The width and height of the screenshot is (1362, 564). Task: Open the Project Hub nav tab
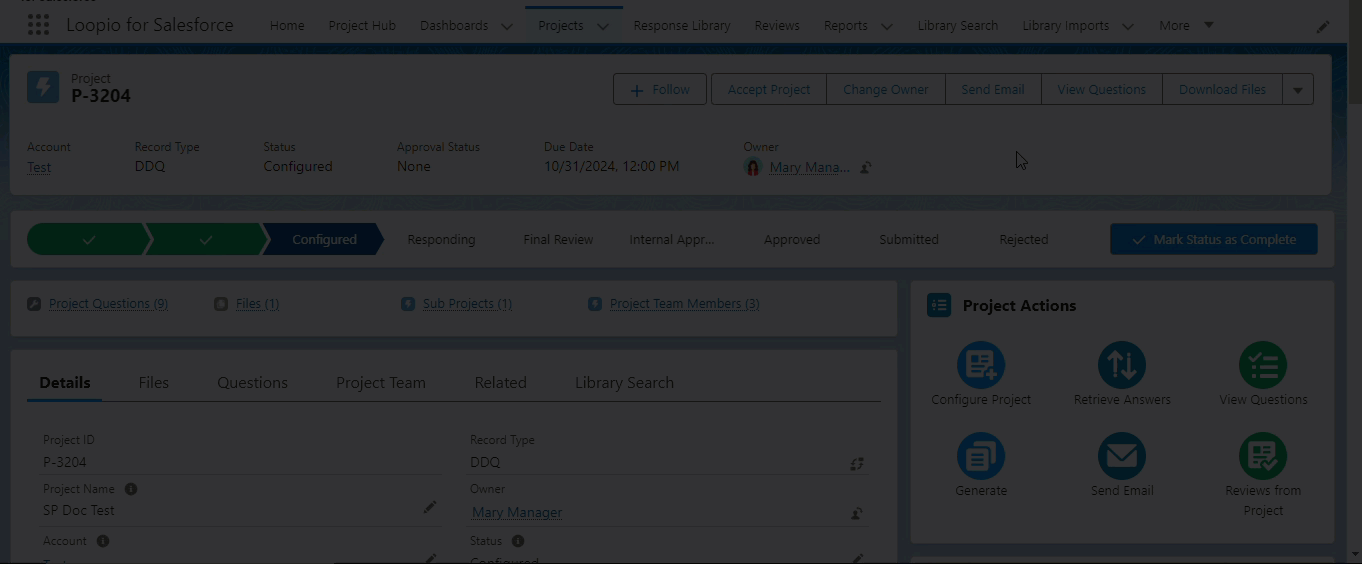point(362,25)
